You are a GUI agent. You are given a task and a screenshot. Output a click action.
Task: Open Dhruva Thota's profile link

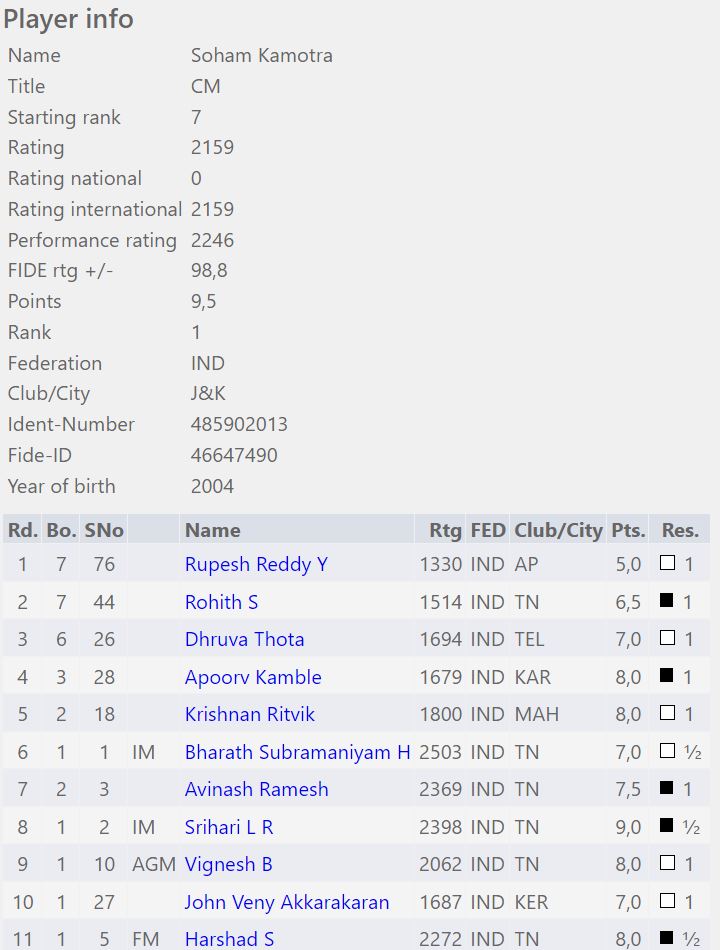point(244,639)
